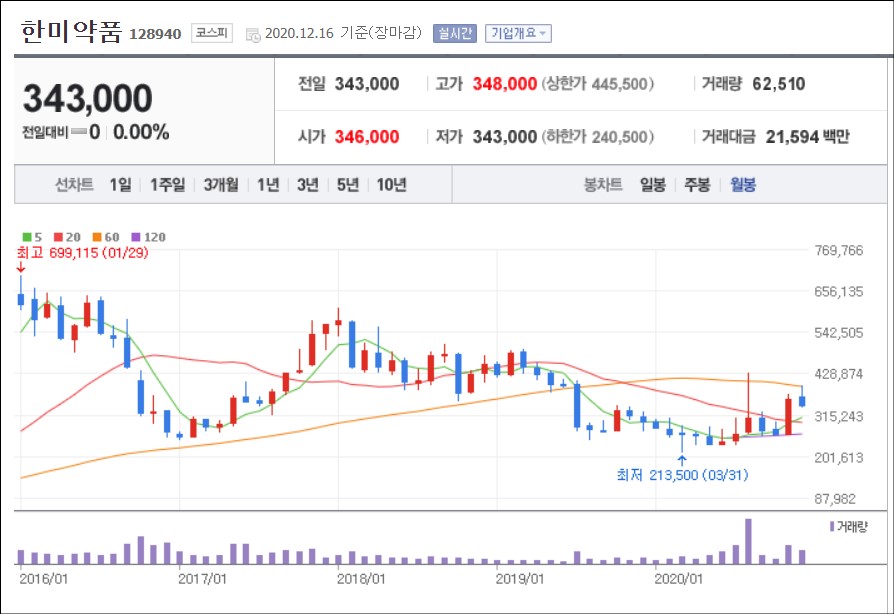Click the 2019/01 x-axis label
Screen dimensions: 894x614
(x=520, y=579)
